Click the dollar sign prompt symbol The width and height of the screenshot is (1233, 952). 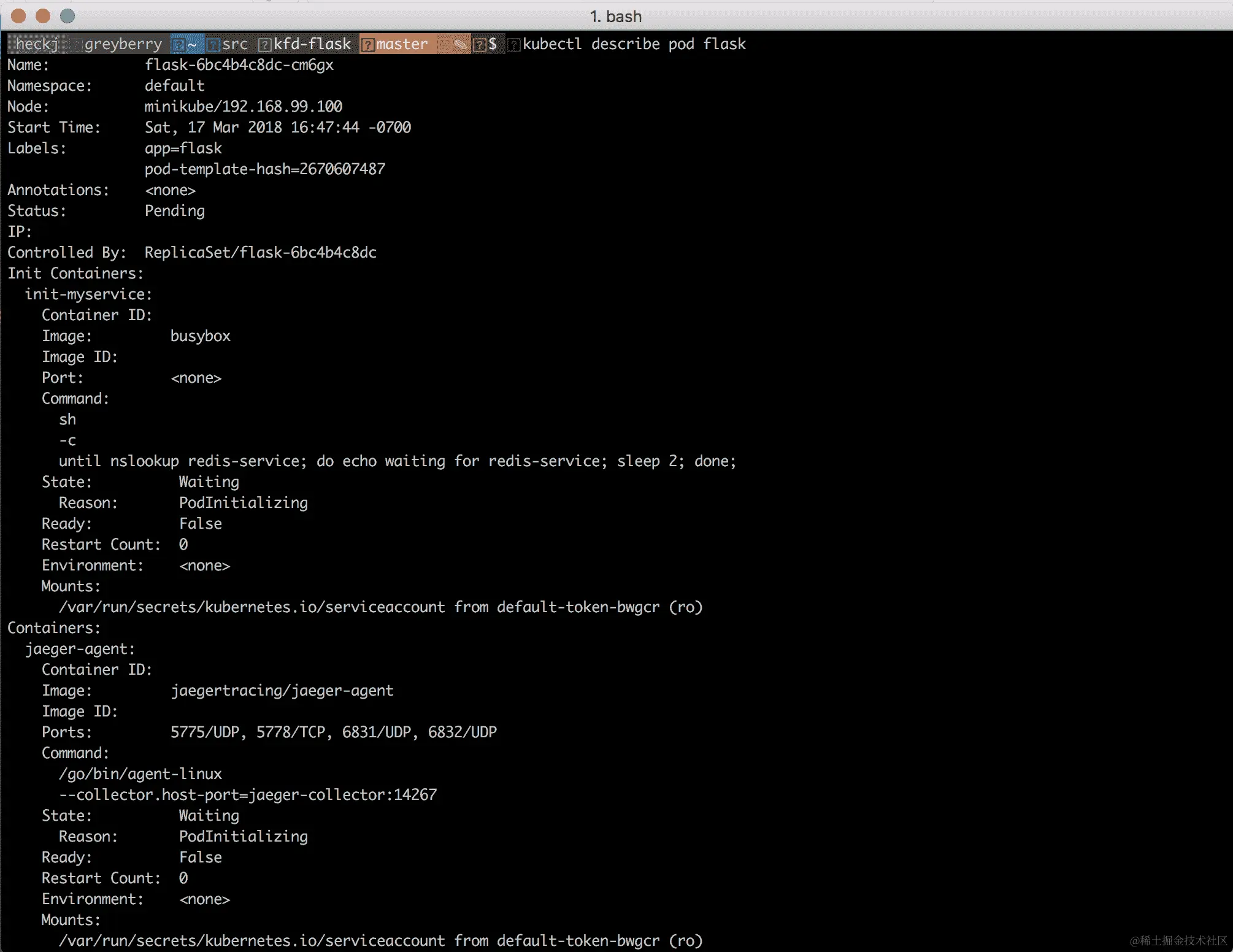coord(493,44)
